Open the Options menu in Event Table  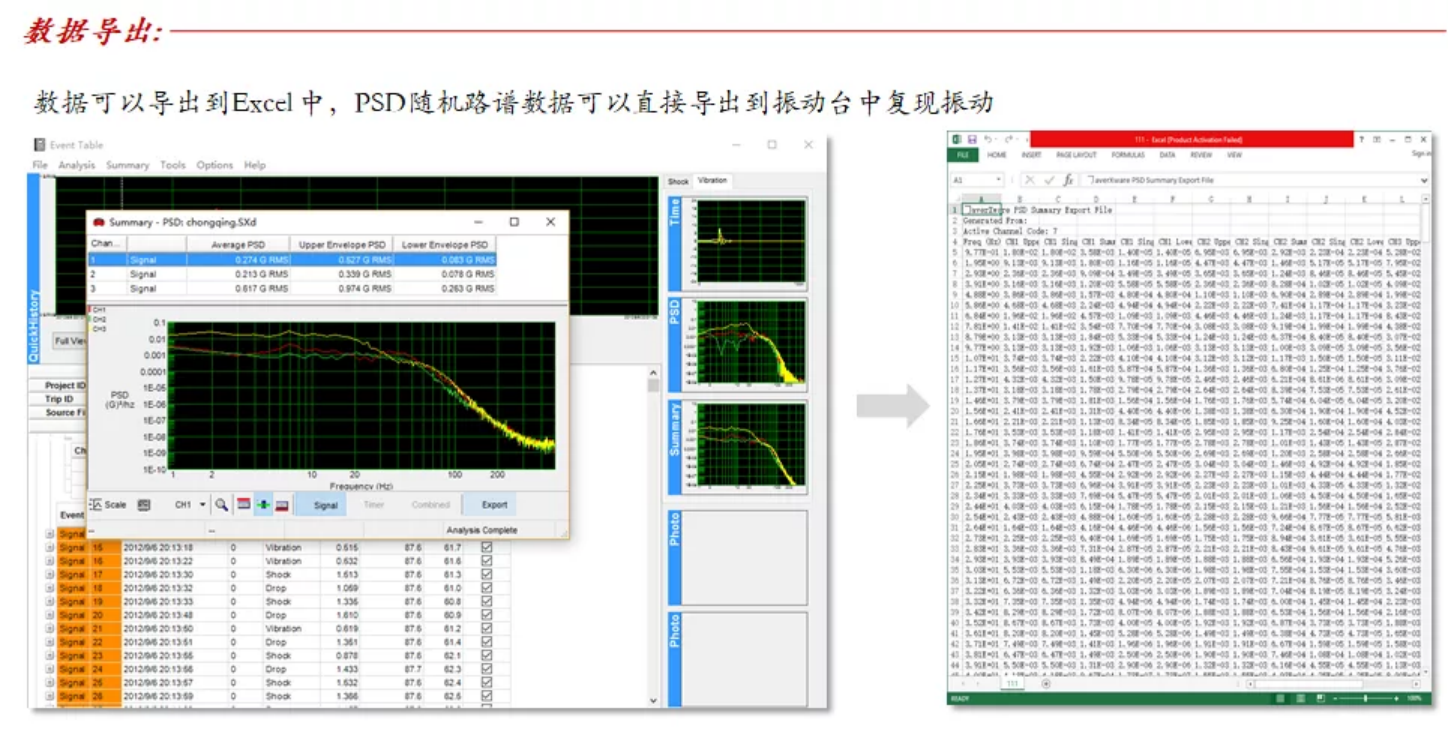(214, 165)
